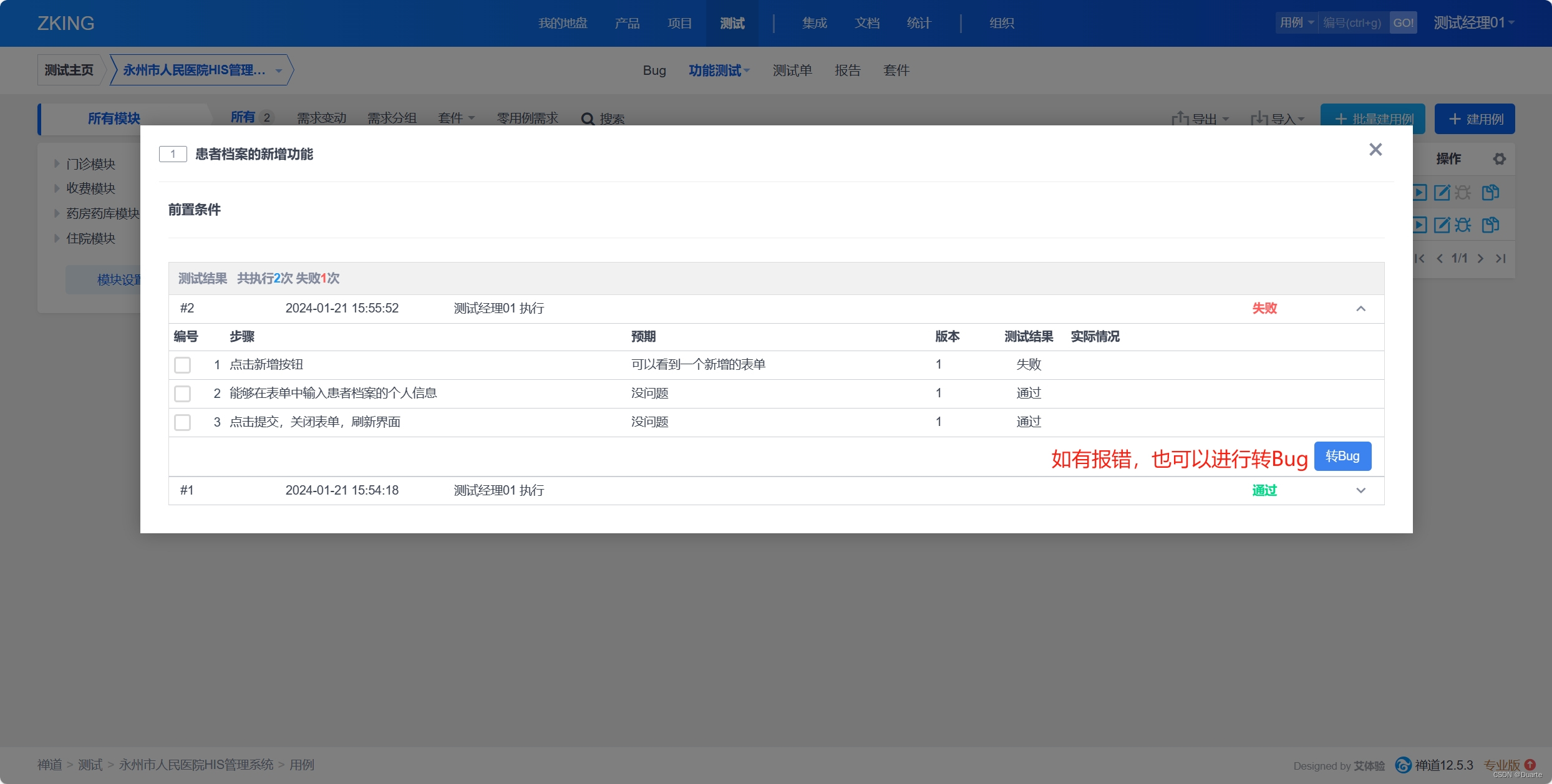The width and height of the screenshot is (1552, 784).
Task: Close the test result dialog
Action: [1375, 150]
